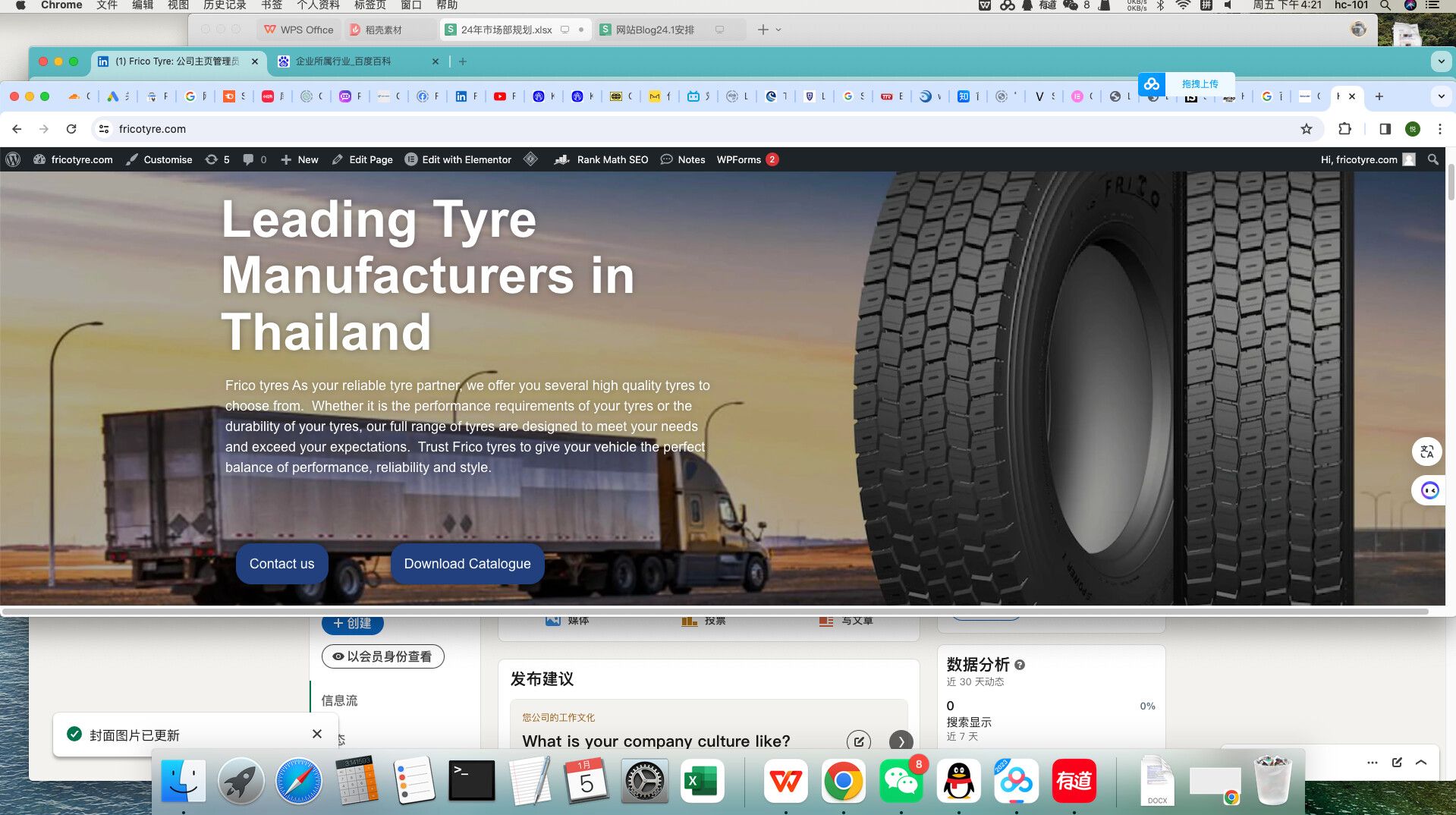1456x815 pixels.
Task: Click the page horizontal scrollbar
Action: click(x=715, y=611)
